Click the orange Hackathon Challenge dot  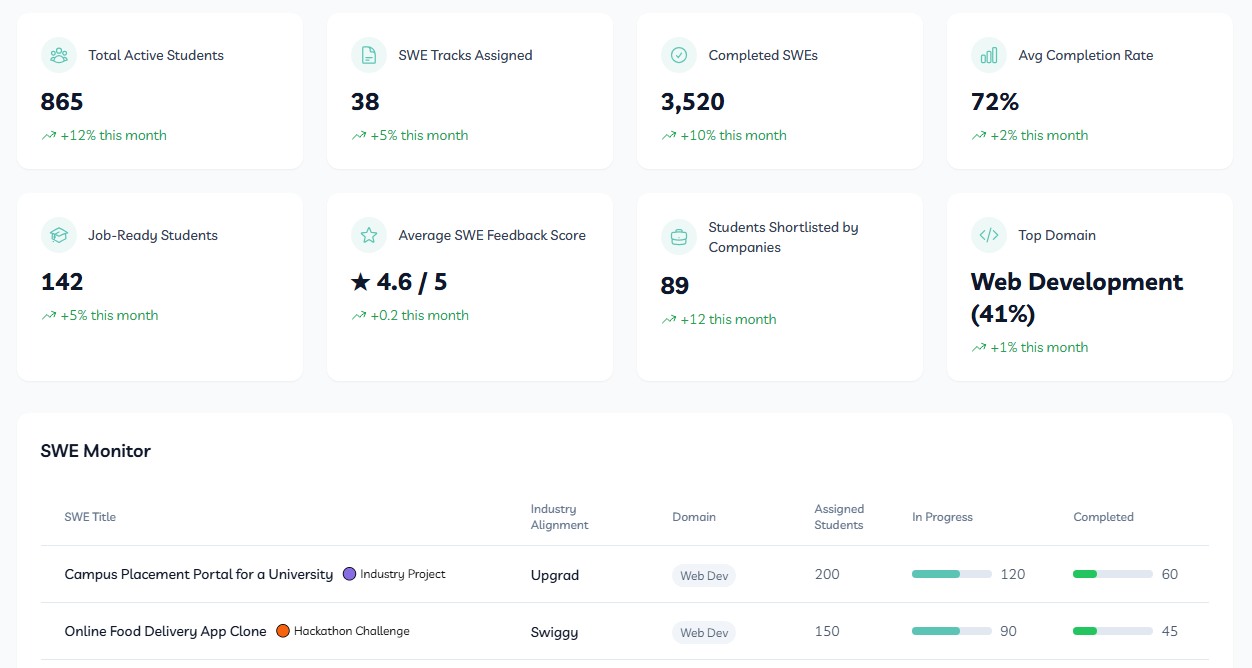[x=283, y=631]
